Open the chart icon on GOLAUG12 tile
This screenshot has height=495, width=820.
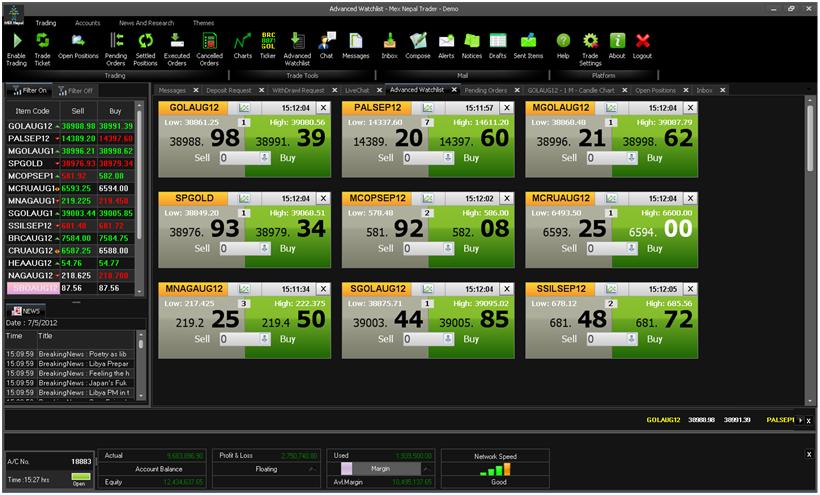(x=244, y=107)
